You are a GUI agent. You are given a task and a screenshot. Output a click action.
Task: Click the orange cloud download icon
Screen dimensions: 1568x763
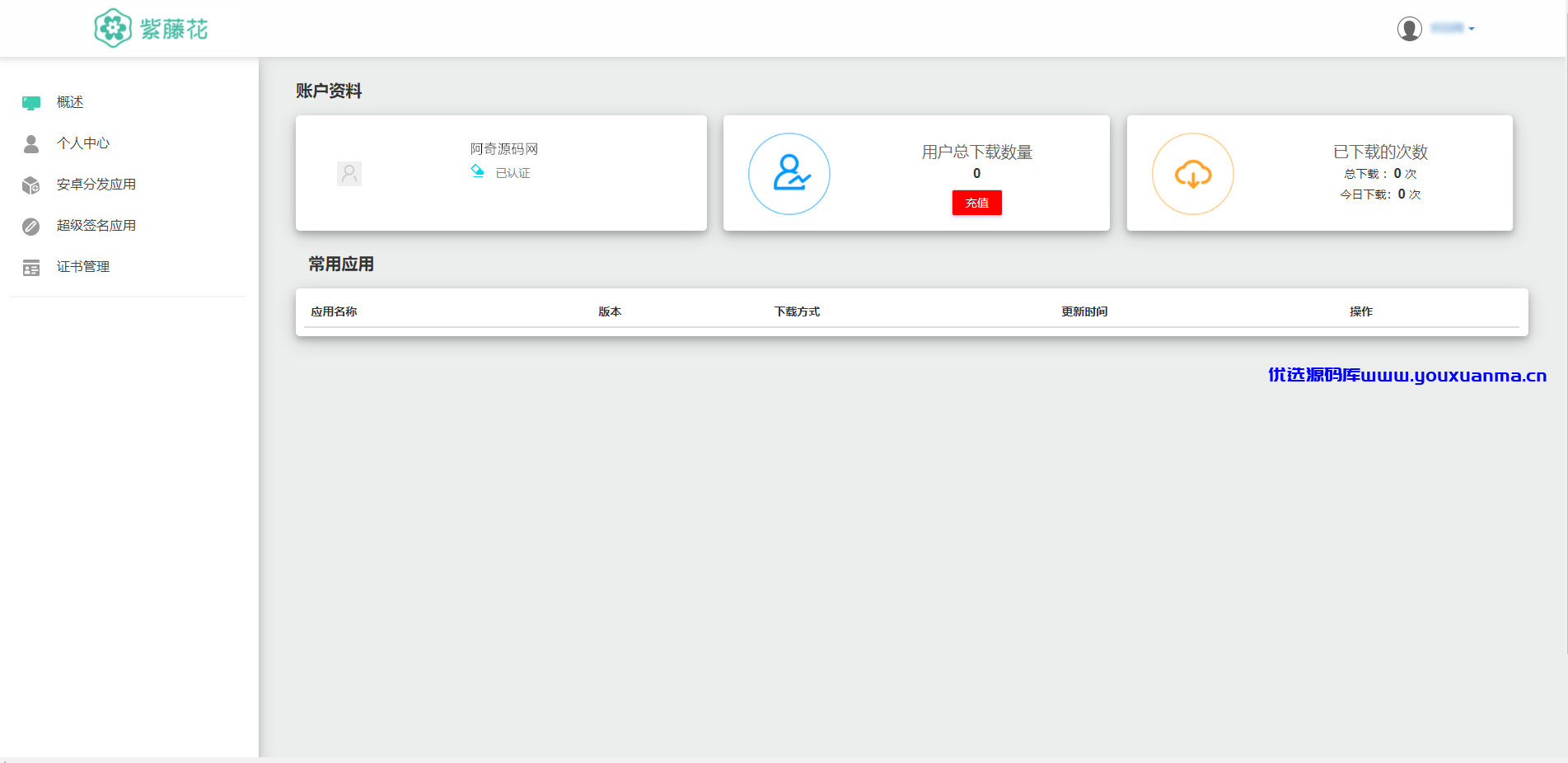[x=1193, y=174]
